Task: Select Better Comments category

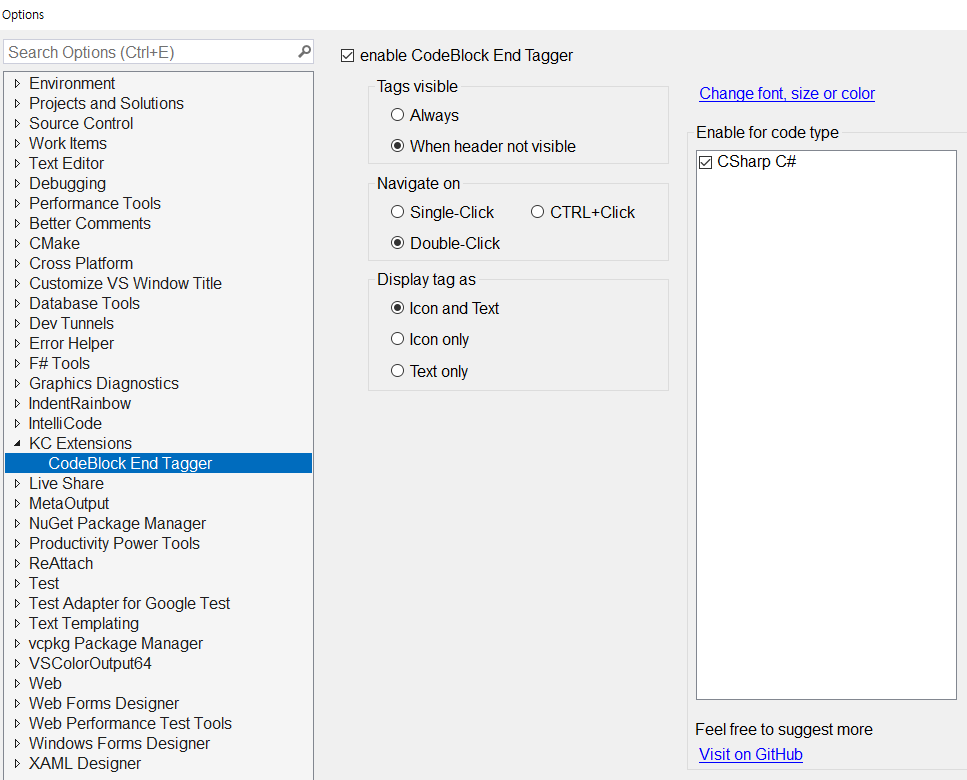Action: click(x=90, y=223)
